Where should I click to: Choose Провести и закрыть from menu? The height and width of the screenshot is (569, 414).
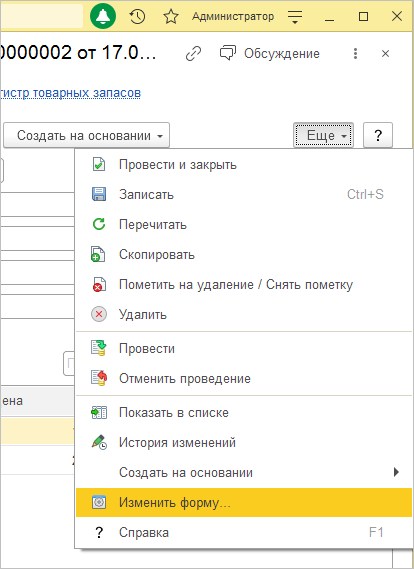(244, 165)
